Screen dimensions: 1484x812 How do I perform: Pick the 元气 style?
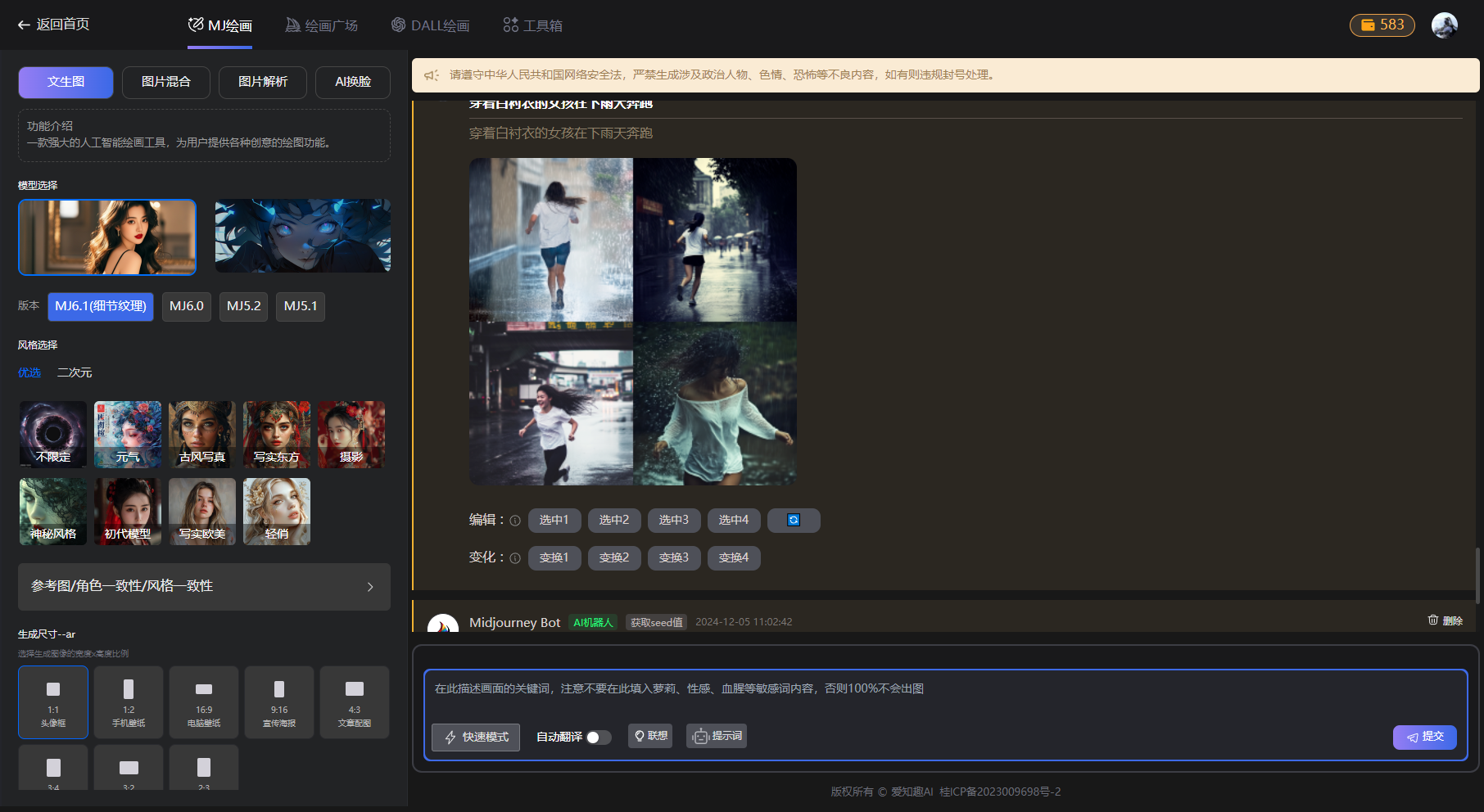(x=128, y=435)
